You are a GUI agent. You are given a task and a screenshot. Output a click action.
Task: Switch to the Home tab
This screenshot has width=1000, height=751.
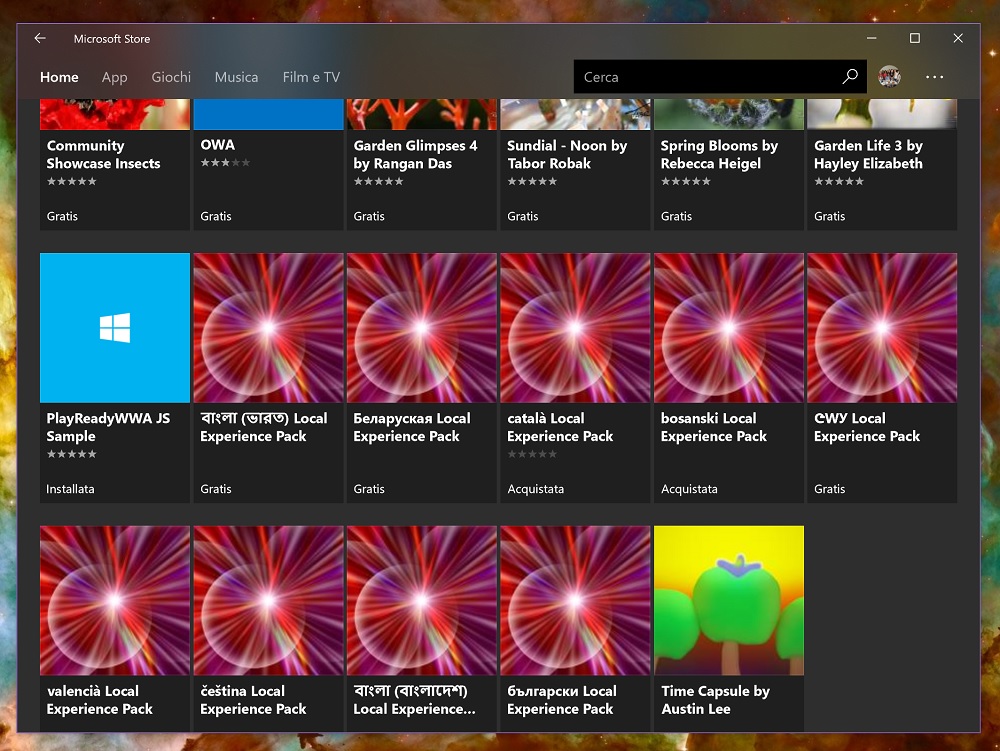click(x=59, y=77)
